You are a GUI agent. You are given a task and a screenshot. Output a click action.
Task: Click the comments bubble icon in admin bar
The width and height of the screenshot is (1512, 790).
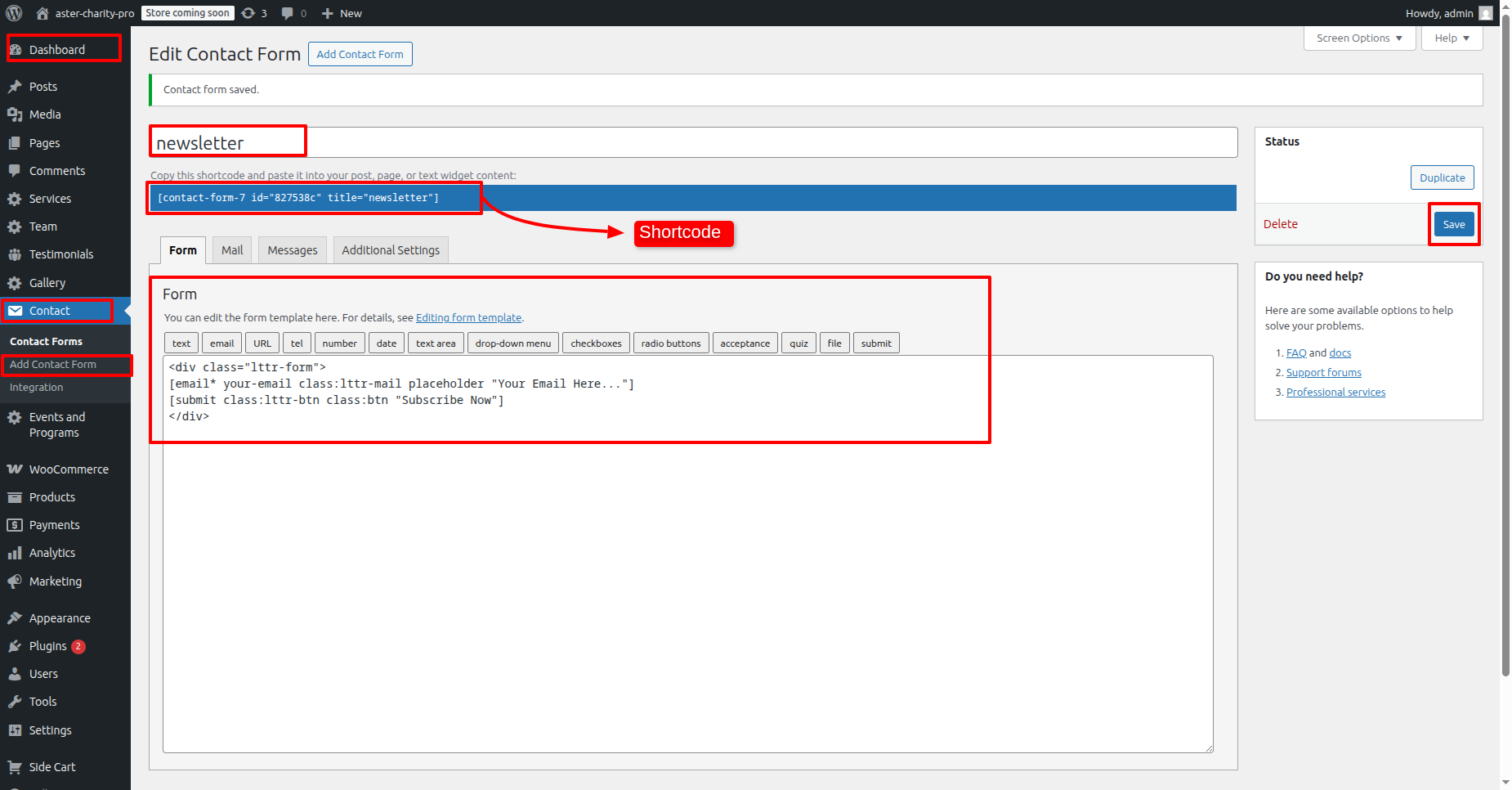coord(288,13)
